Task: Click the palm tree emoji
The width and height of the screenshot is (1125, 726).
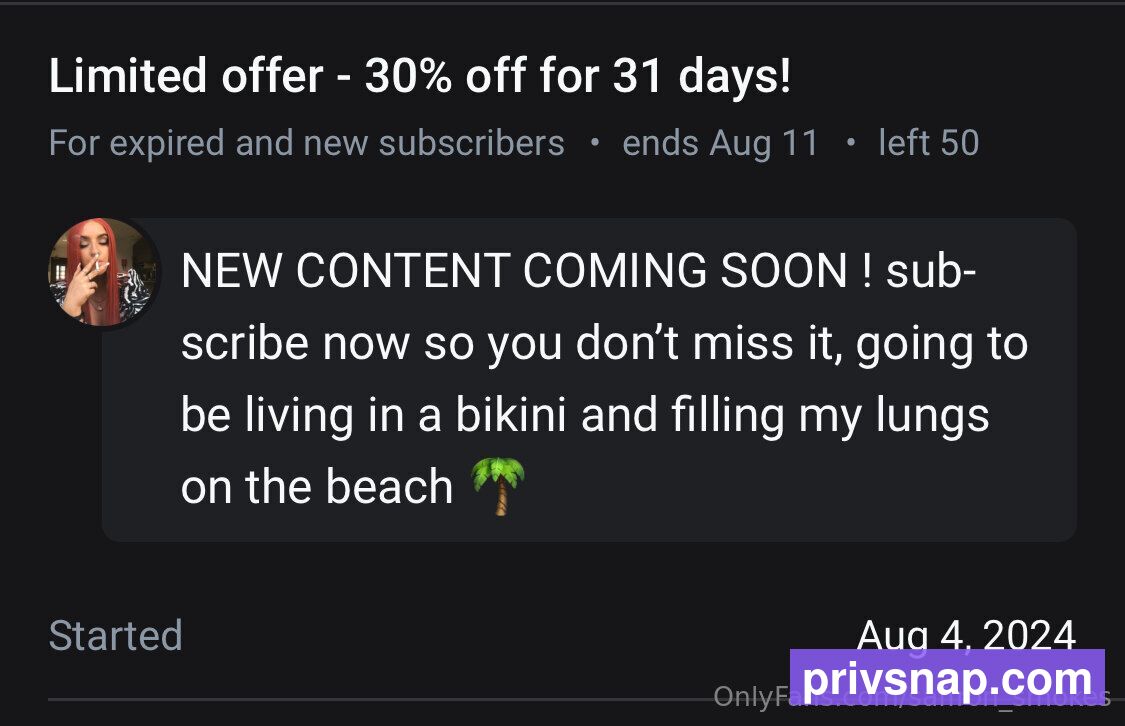Action: [x=498, y=486]
